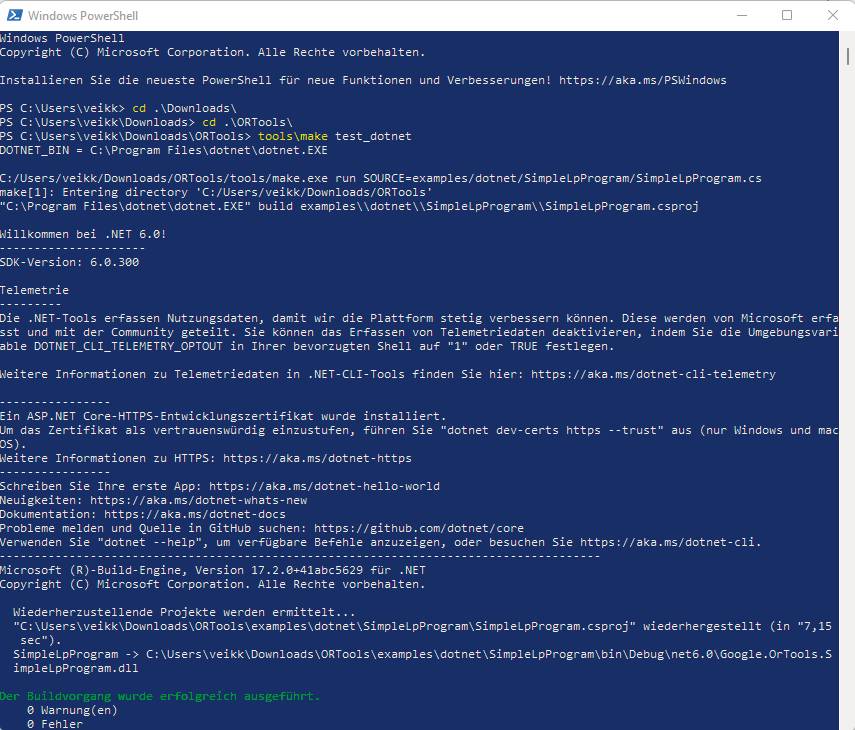The image size is (855, 730).
Task: Click the '0 Fehler' line
Action: click(x=55, y=724)
